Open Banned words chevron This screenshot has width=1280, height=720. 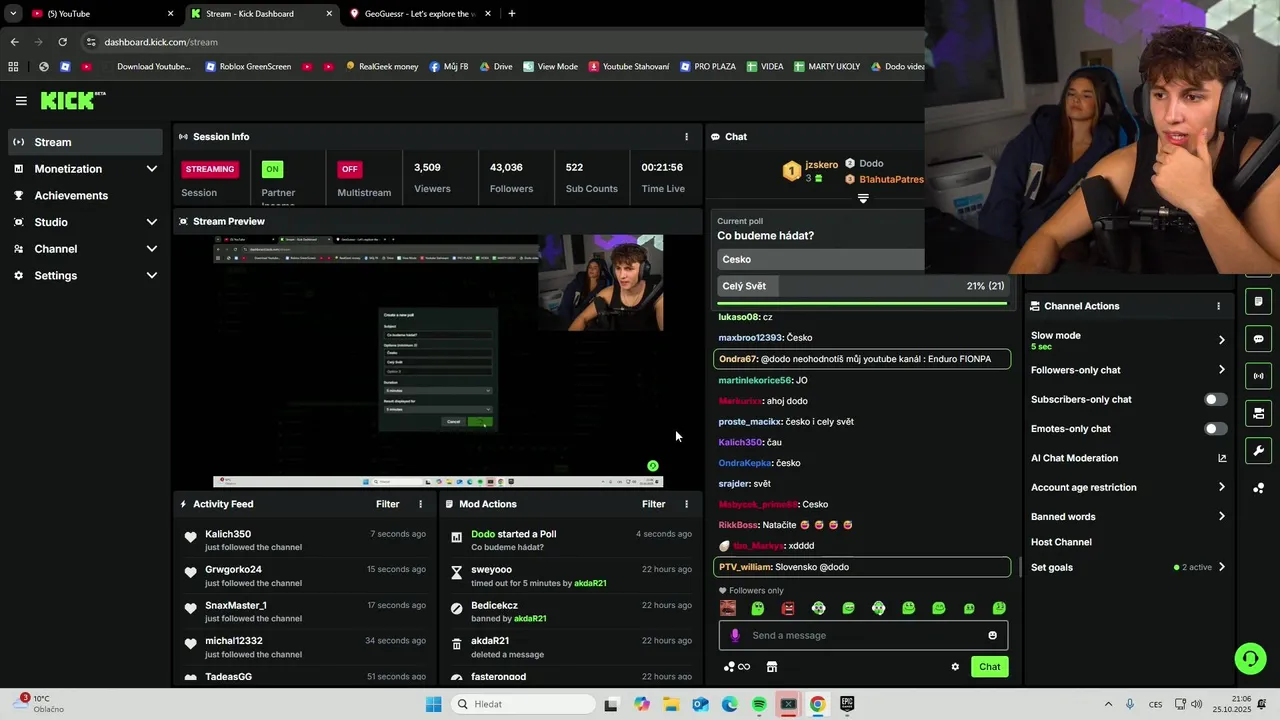(1221, 517)
